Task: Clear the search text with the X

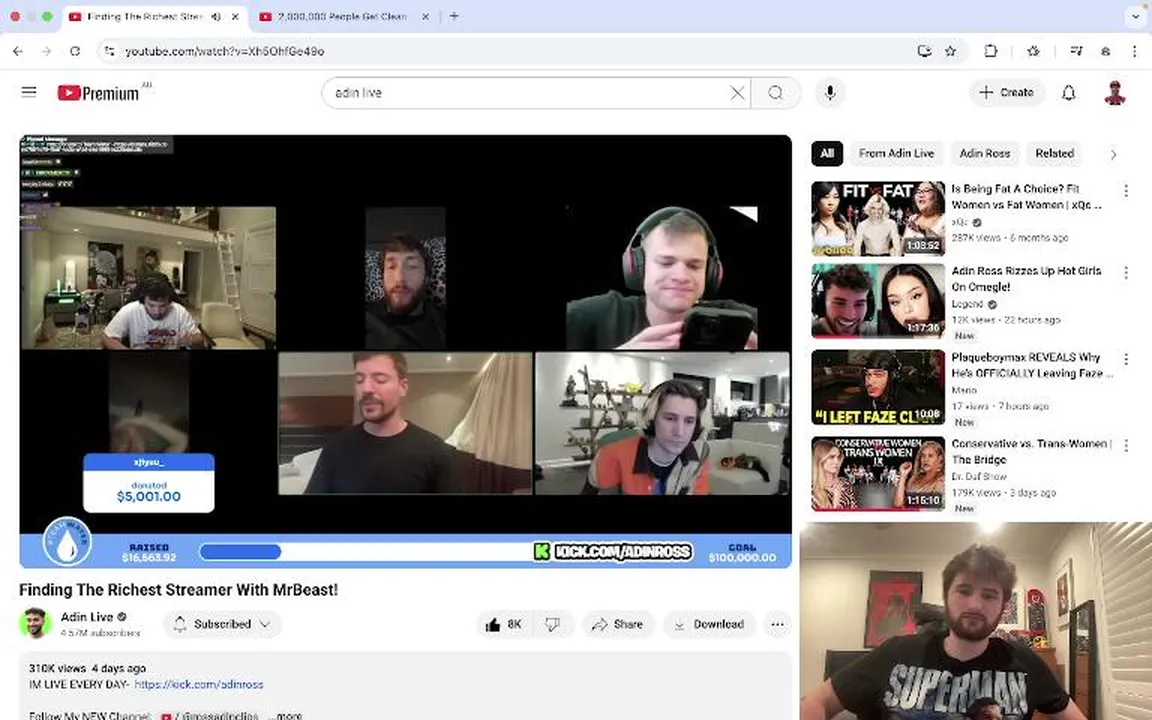Action: (x=737, y=93)
